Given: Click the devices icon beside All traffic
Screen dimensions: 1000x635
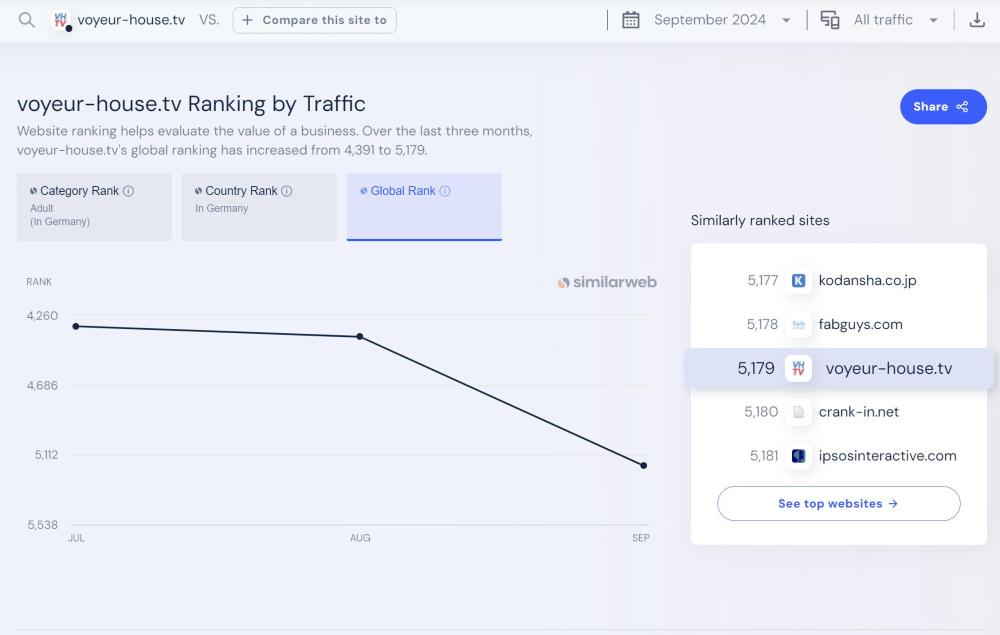Looking at the screenshot, I should (x=830, y=20).
